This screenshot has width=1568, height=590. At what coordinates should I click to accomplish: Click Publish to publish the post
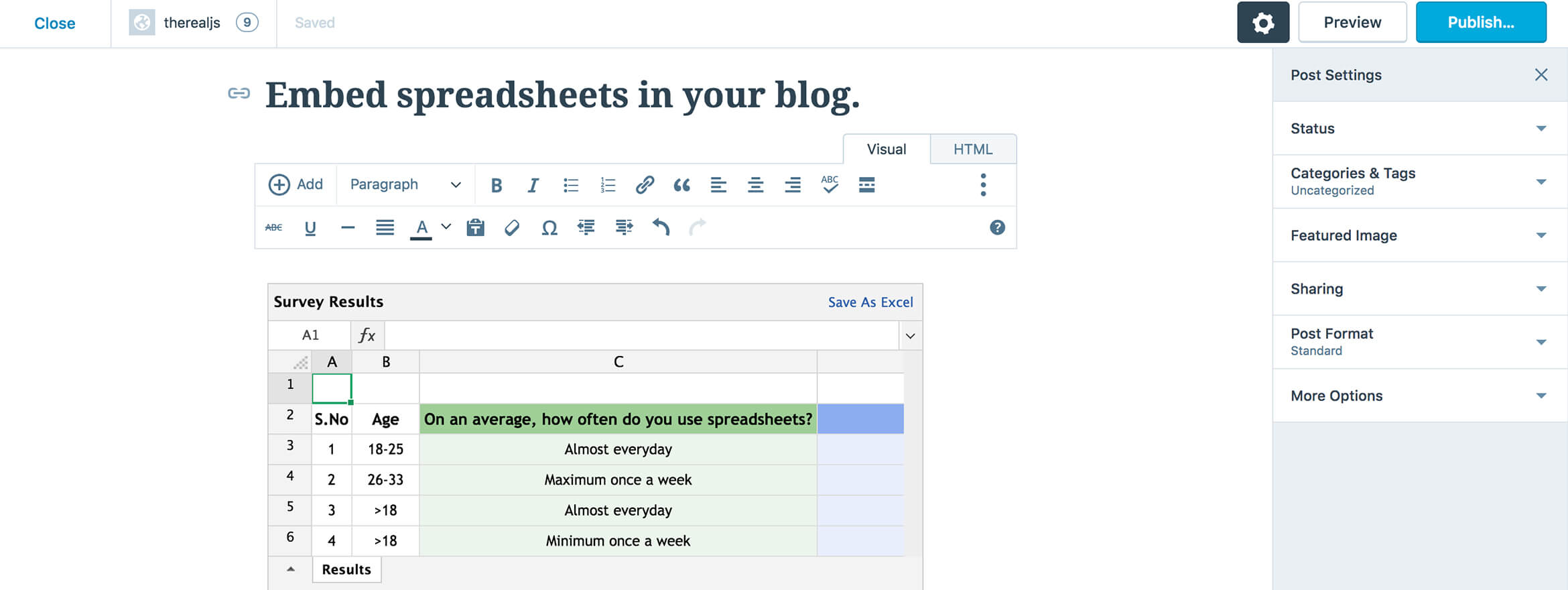1481,21
